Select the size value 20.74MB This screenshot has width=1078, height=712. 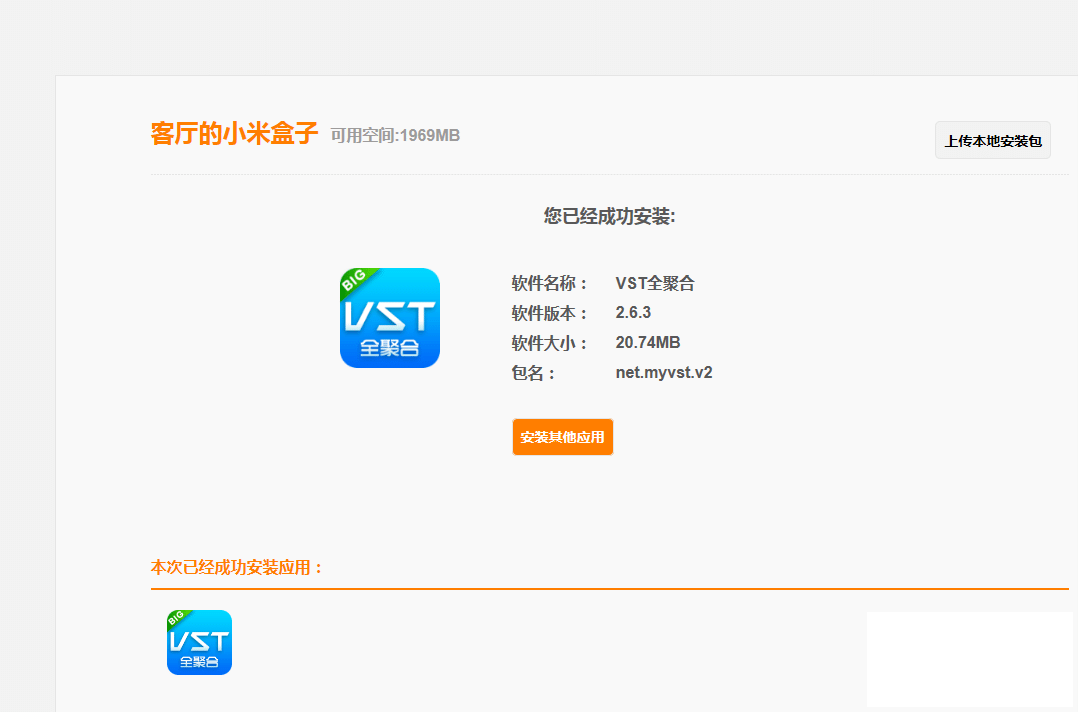click(x=648, y=342)
